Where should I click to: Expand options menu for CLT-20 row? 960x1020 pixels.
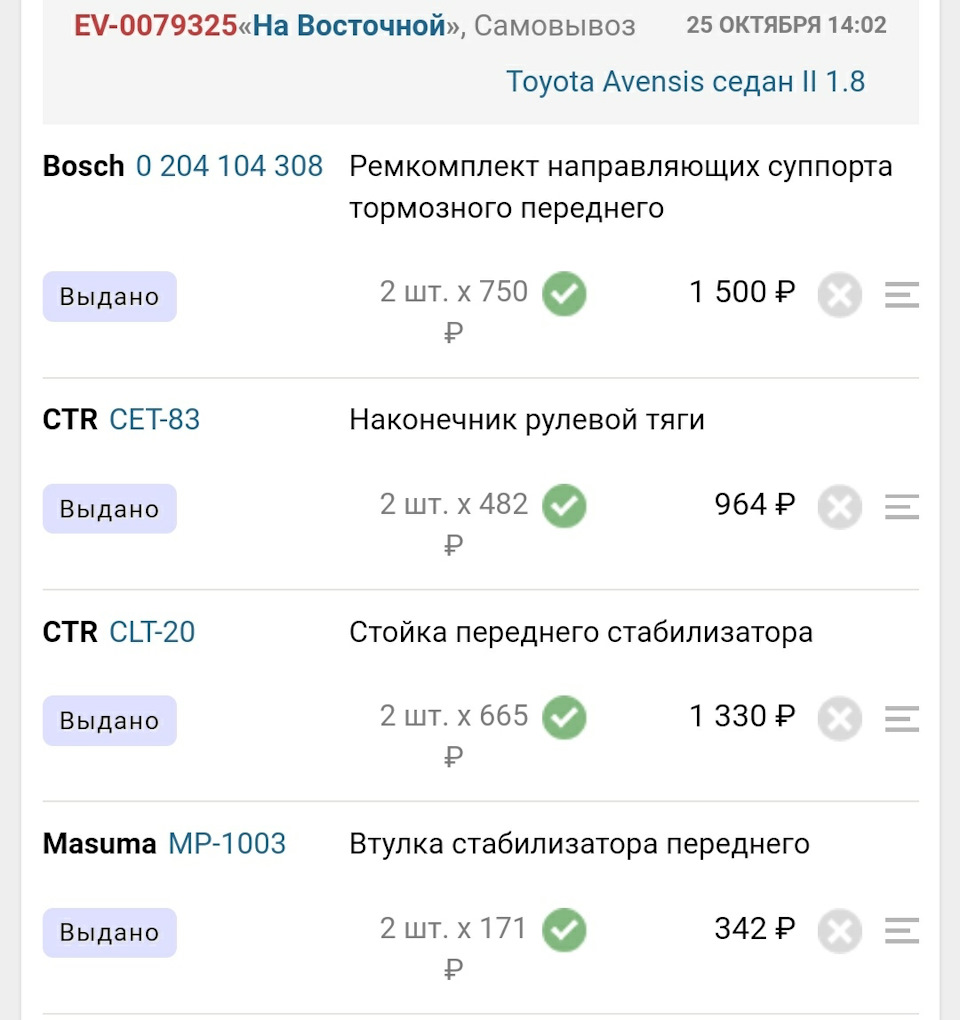901,719
